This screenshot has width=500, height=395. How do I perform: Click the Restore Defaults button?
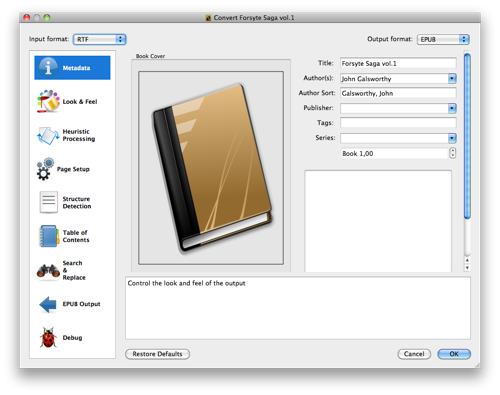[x=157, y=354]
